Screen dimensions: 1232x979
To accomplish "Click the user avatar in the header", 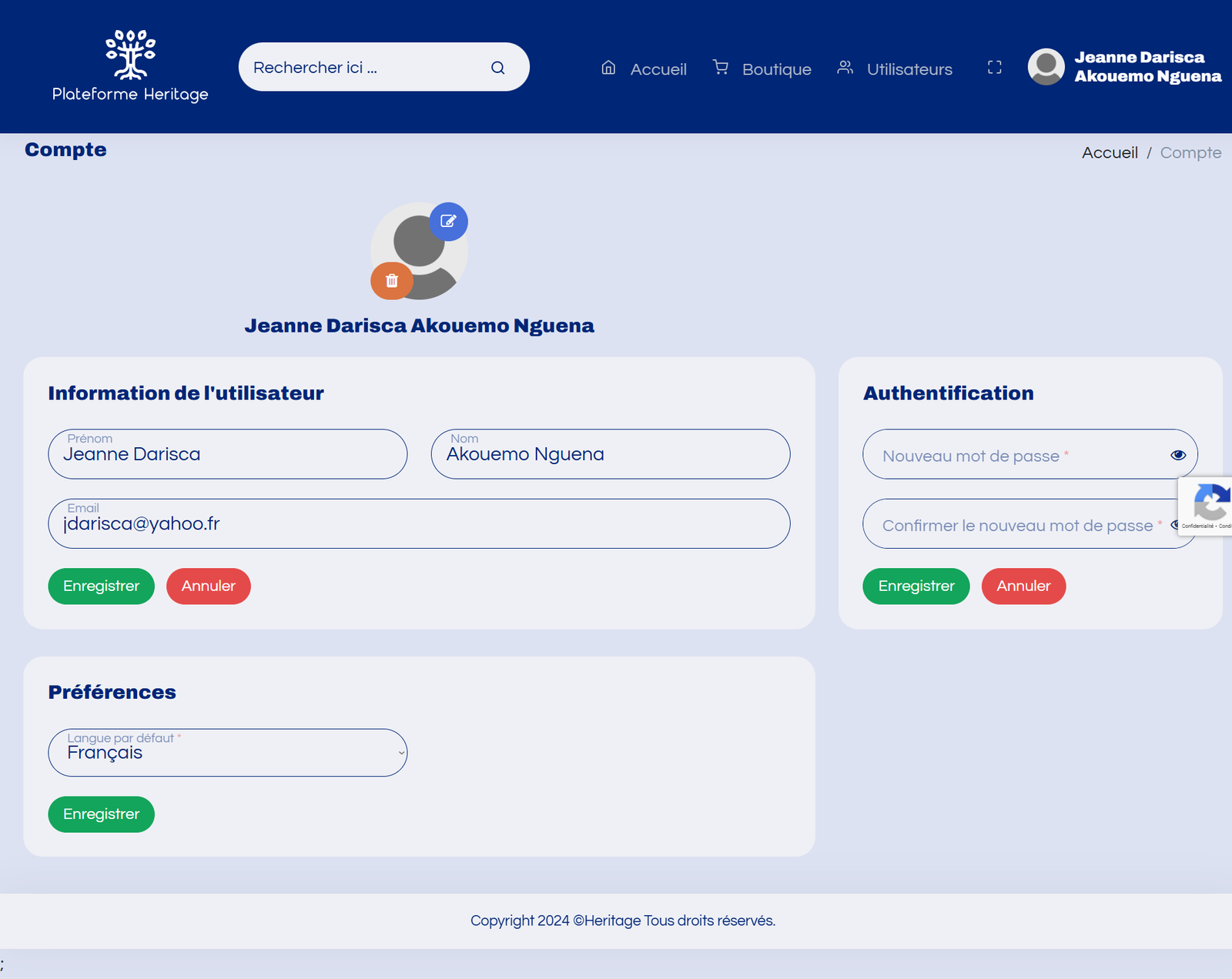I will [1046, 67].
